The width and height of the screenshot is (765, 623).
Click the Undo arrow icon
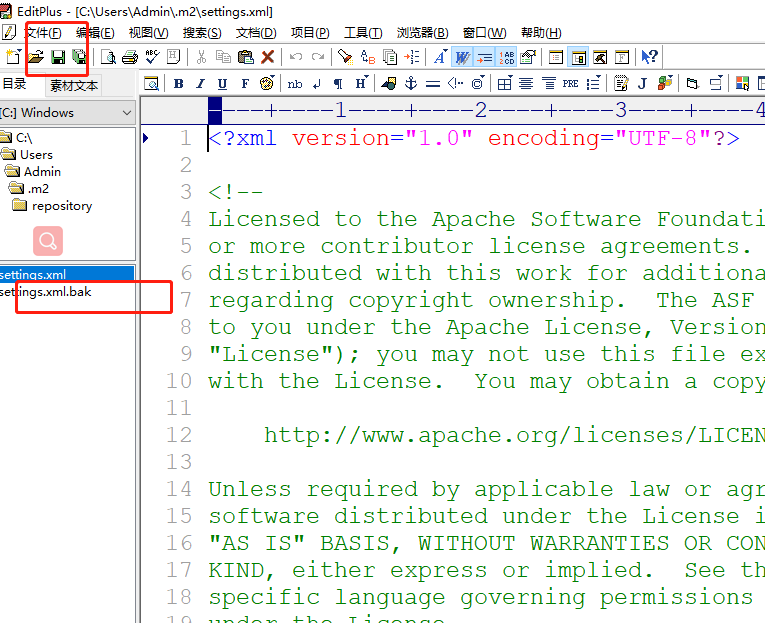[296, 57]
